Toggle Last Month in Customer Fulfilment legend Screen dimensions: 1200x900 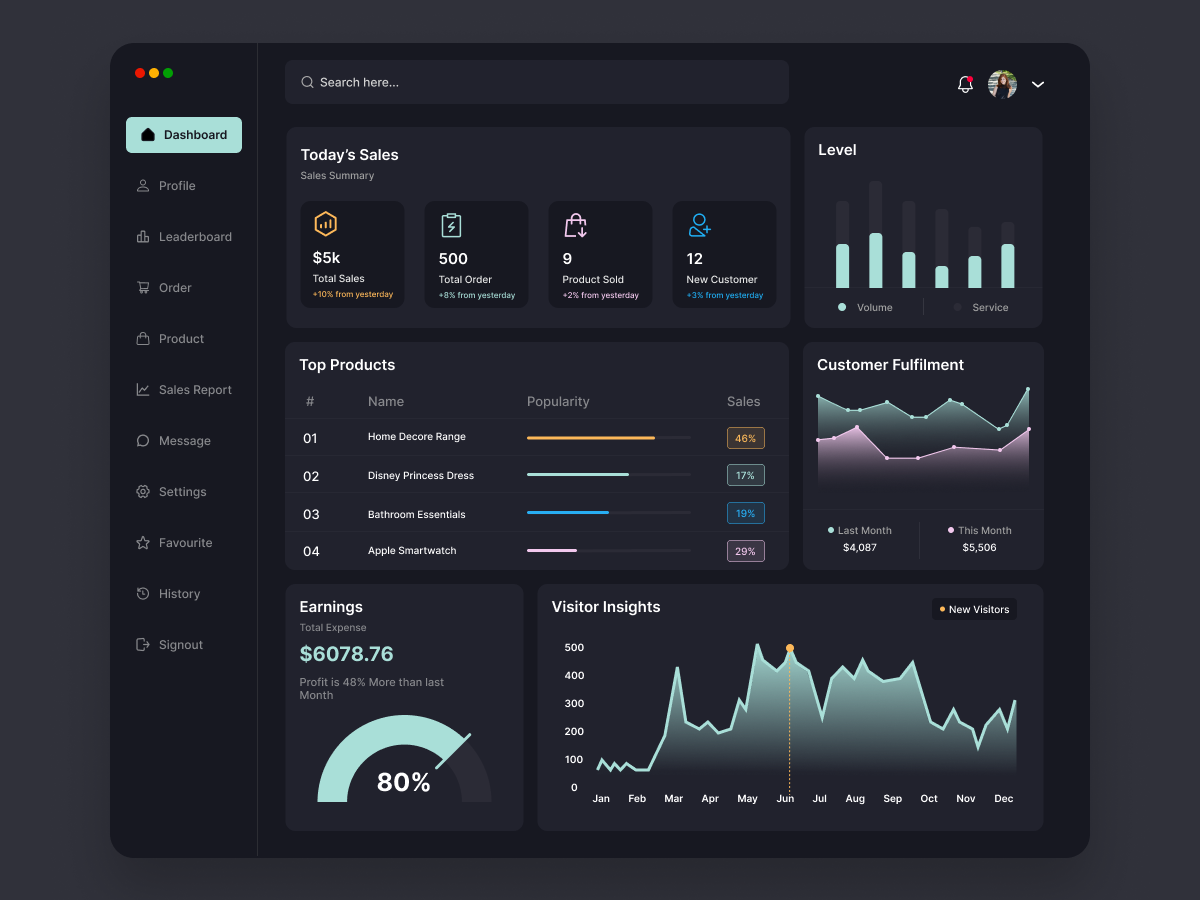tap(860, 530)
